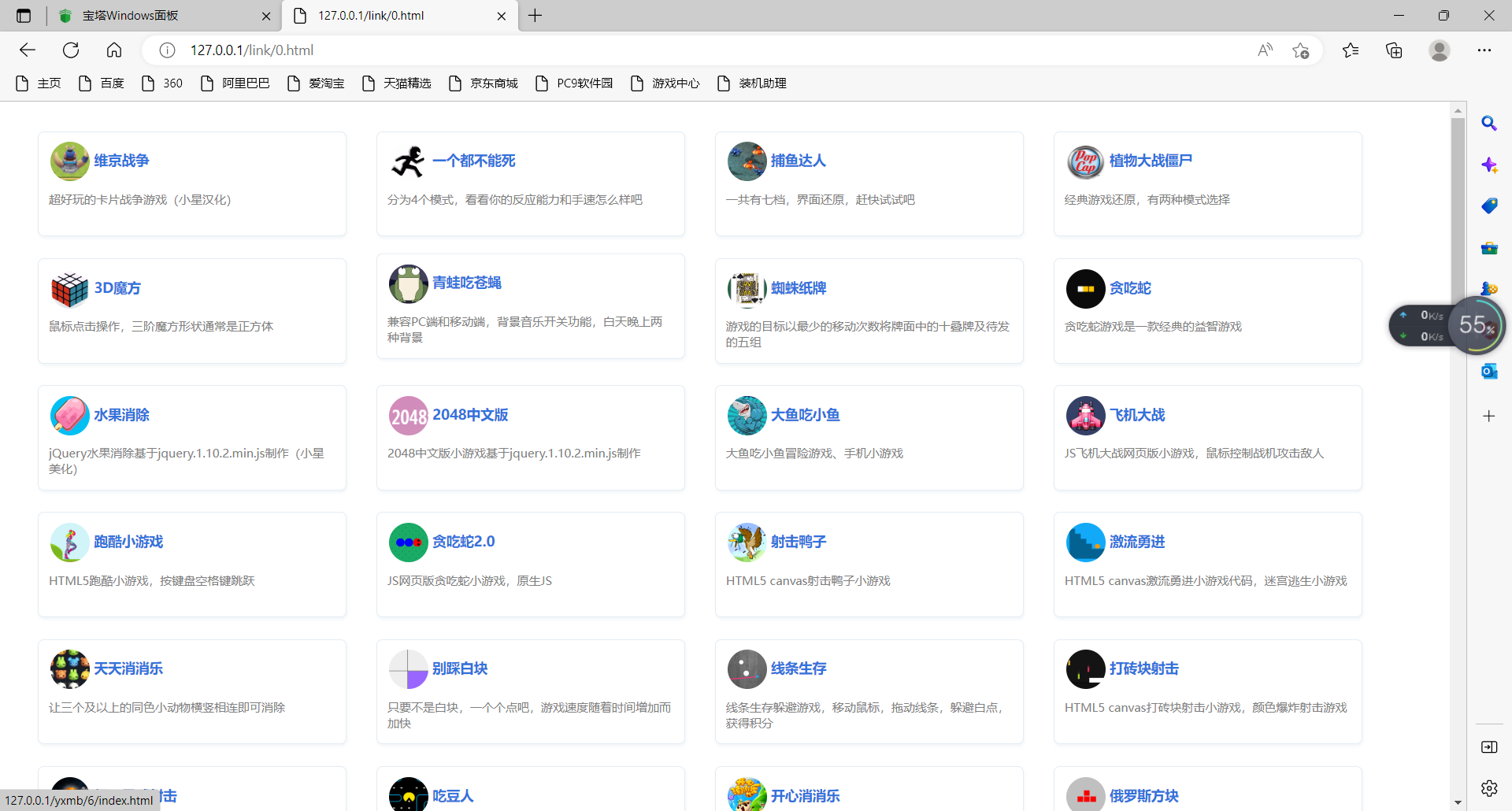
Task: Open the sidebar Settings gear
Action: click(x=1489, y=787)
